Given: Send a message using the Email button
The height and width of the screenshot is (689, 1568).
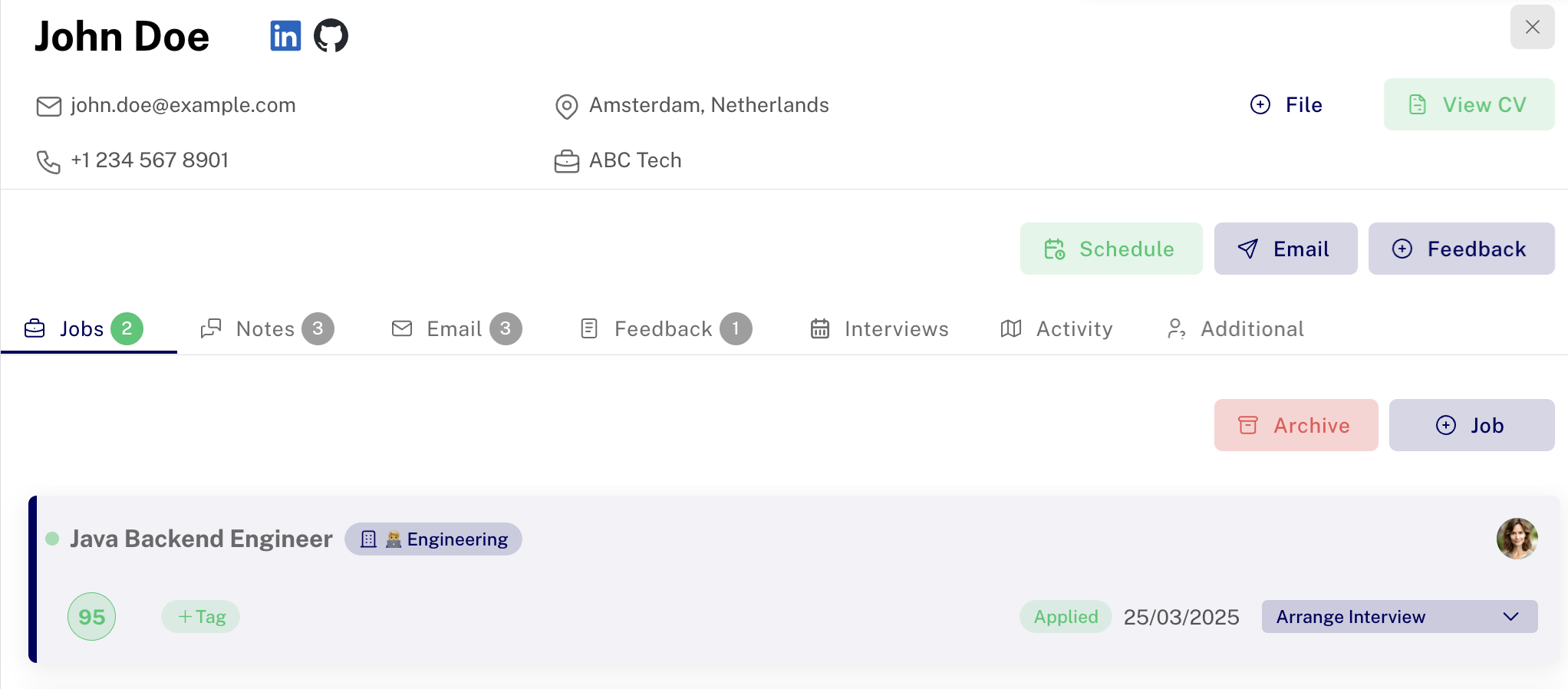Looking at the screenshot, I should click(x=1285, y=249).
